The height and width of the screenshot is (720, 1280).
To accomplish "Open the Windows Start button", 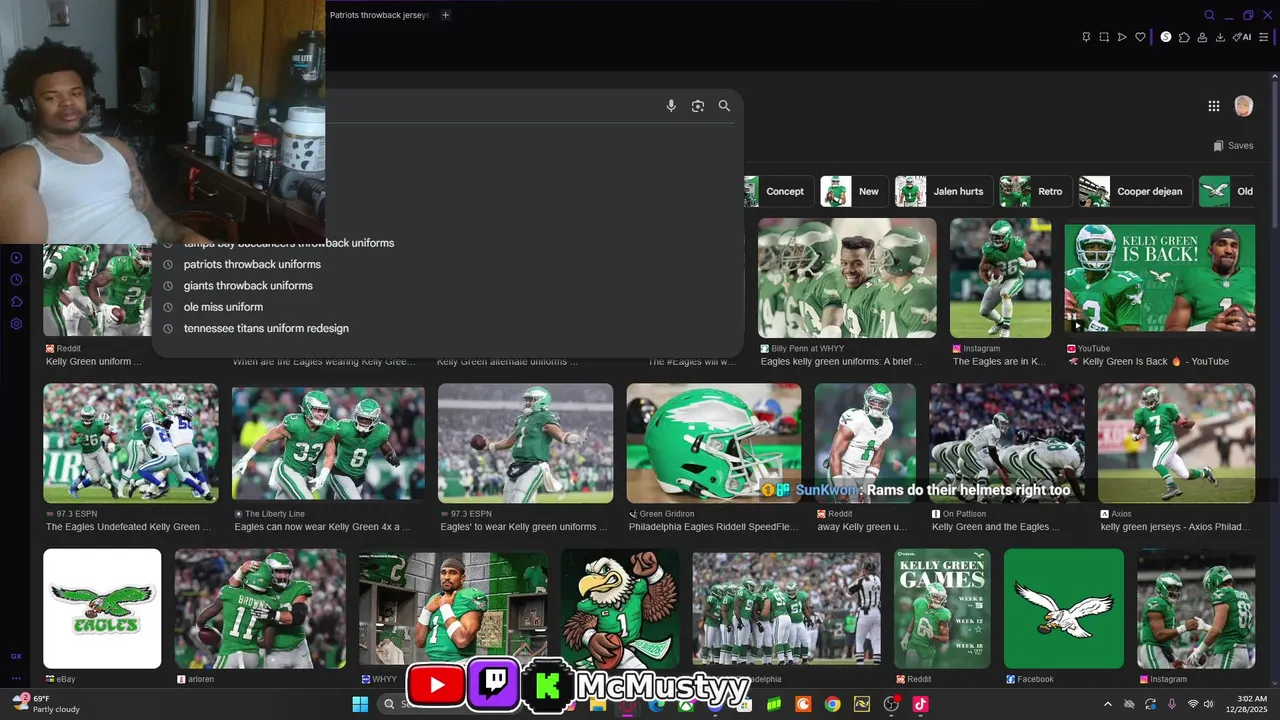I will (x=360, y=704).
